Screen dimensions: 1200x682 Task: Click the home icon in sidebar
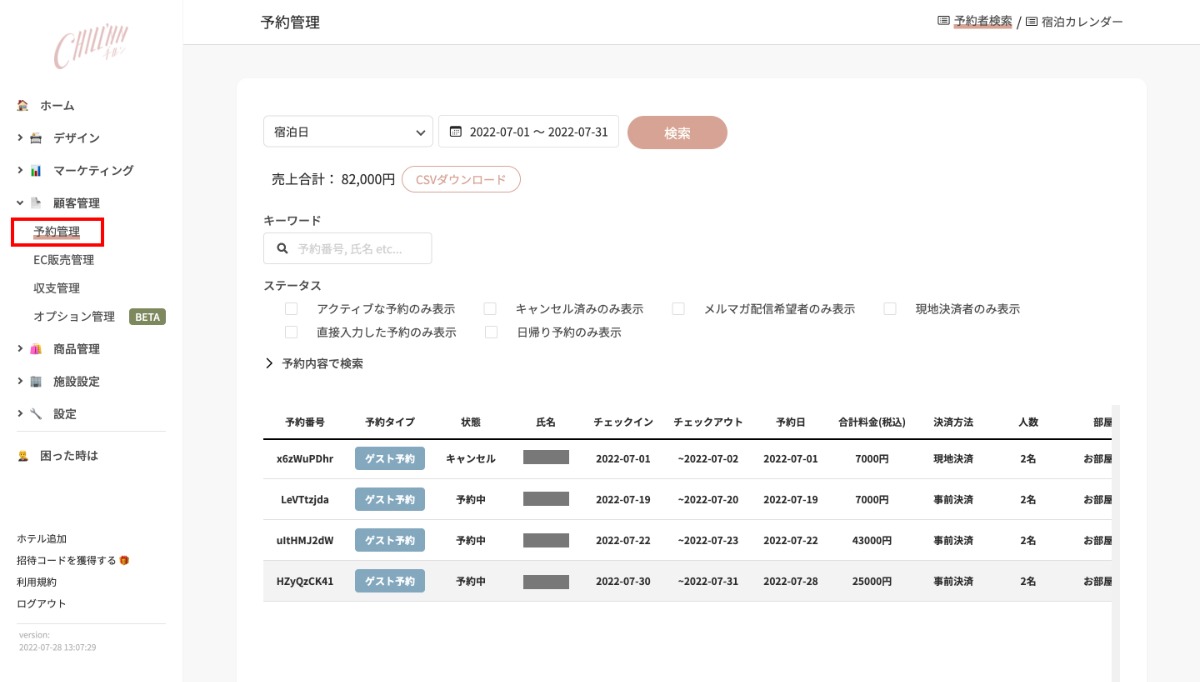coord(23,105)
